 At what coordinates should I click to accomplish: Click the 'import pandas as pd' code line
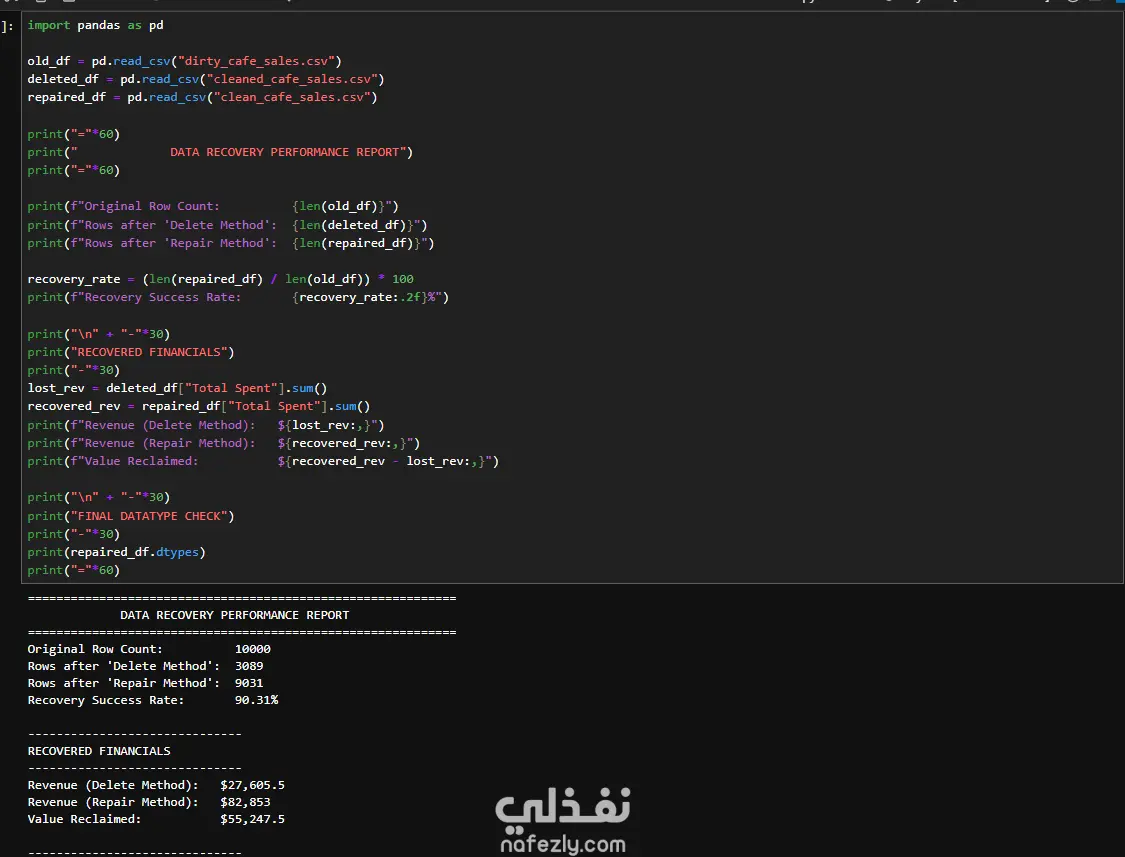click(x=95, y=25)
